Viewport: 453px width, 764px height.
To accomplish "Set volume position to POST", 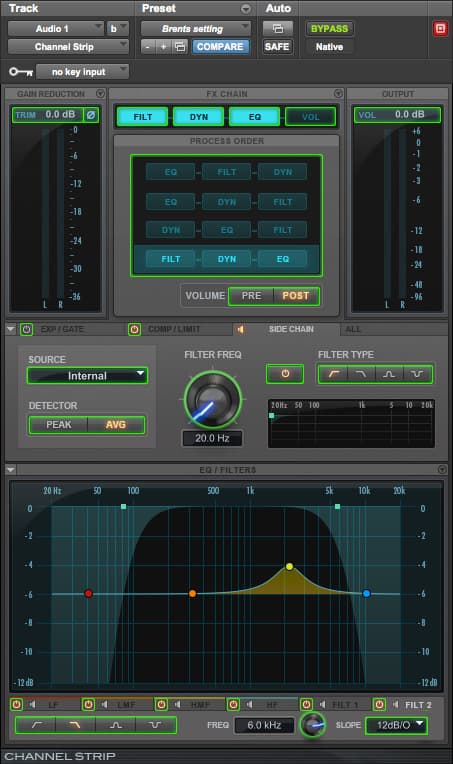I will click(x=296, y=296).
